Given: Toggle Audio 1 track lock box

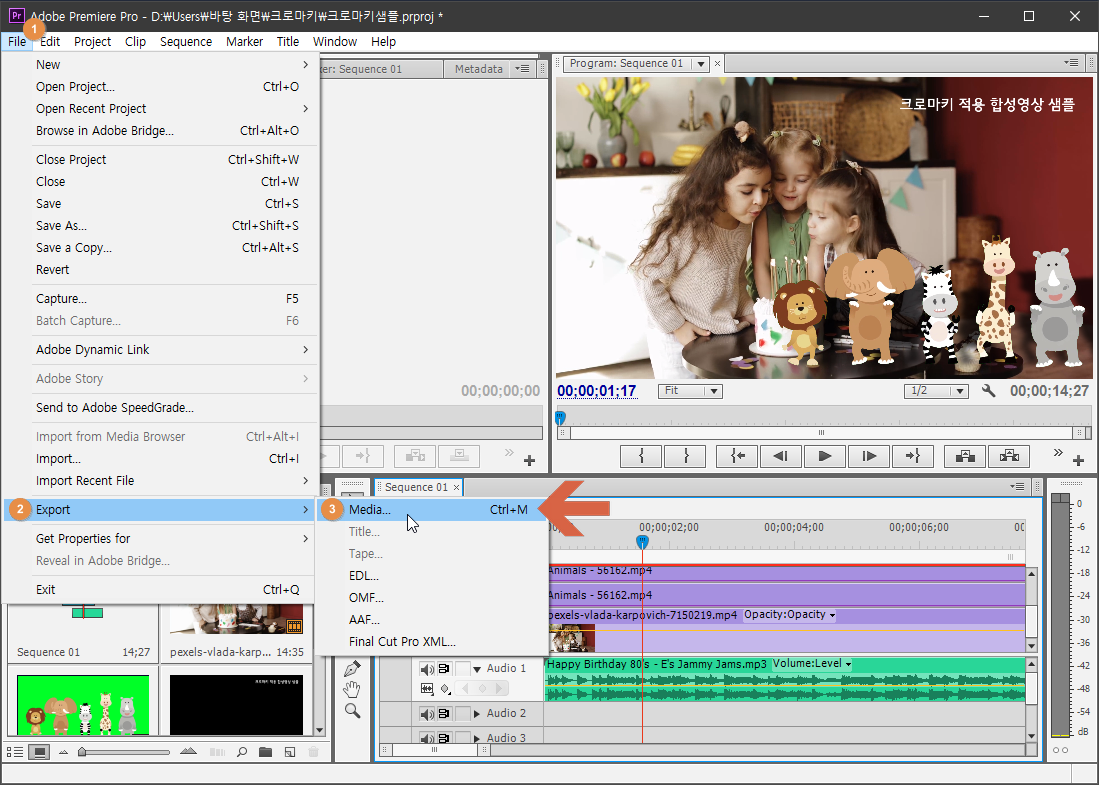Looking at the screenshot, I should point(463,669).
